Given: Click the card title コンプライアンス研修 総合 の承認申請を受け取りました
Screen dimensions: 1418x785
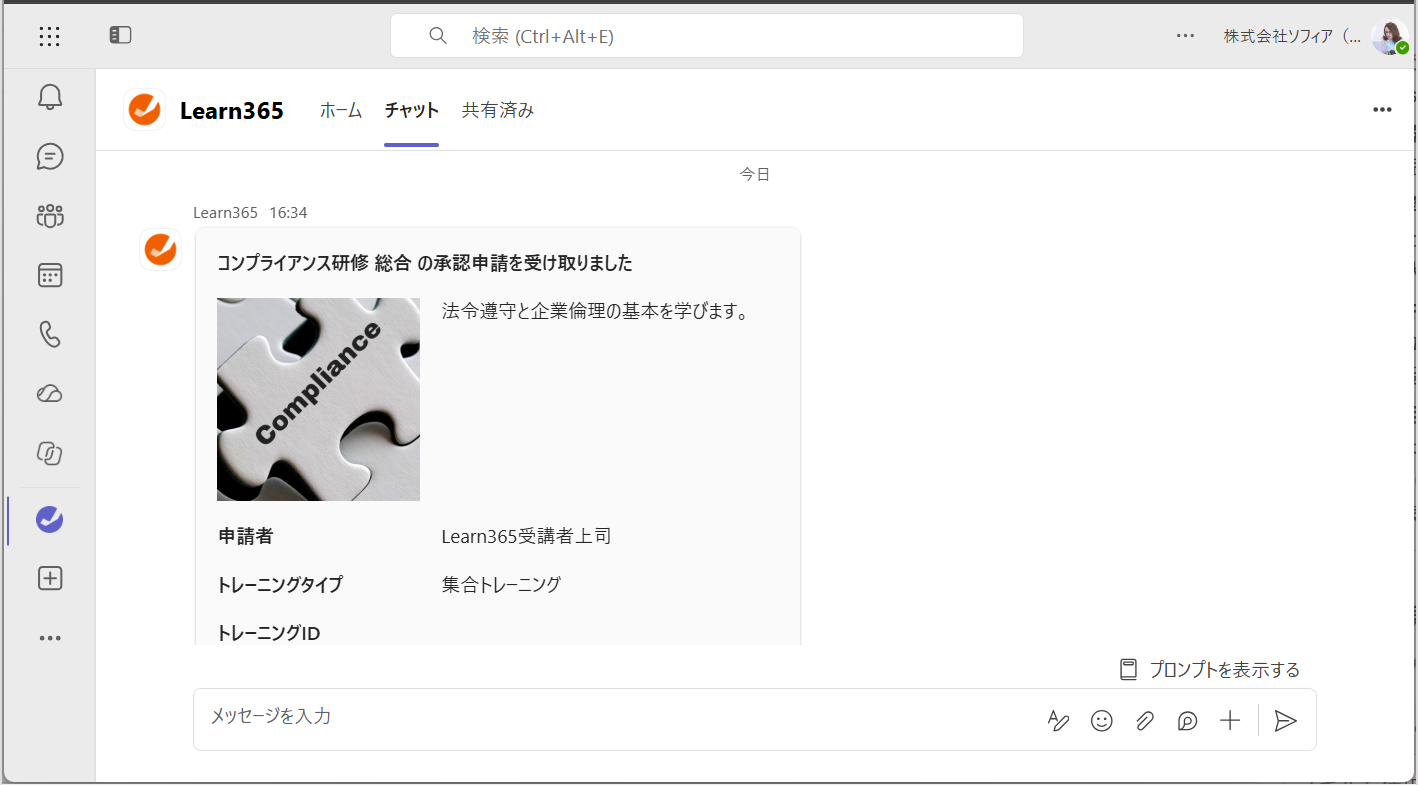Looking at the screenshot, I should [x=425, y=263].
